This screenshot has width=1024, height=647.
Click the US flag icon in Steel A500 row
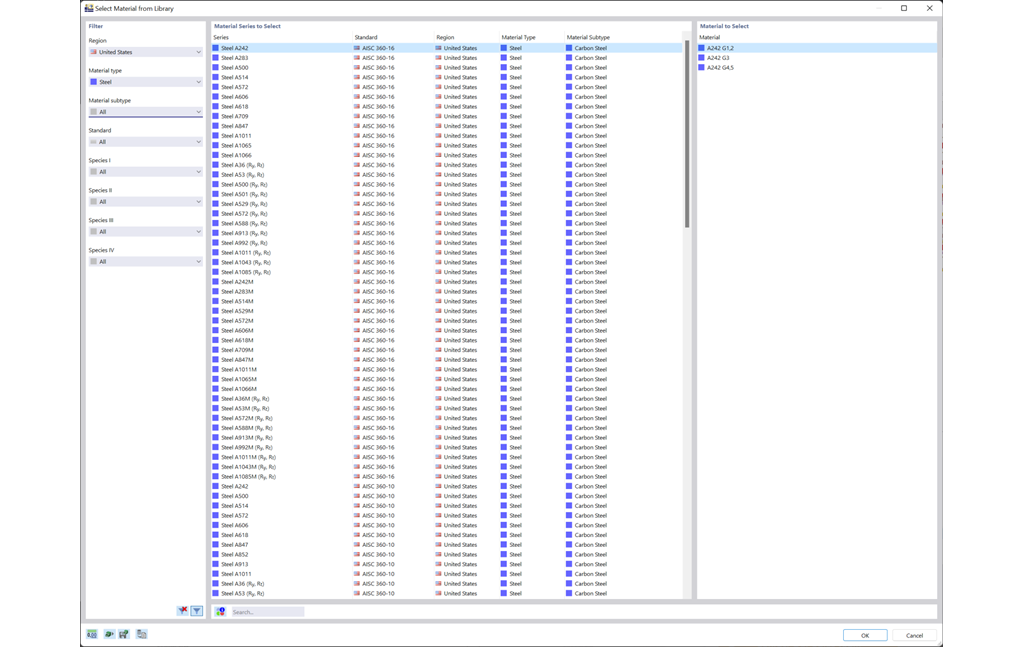pos(357,67)
